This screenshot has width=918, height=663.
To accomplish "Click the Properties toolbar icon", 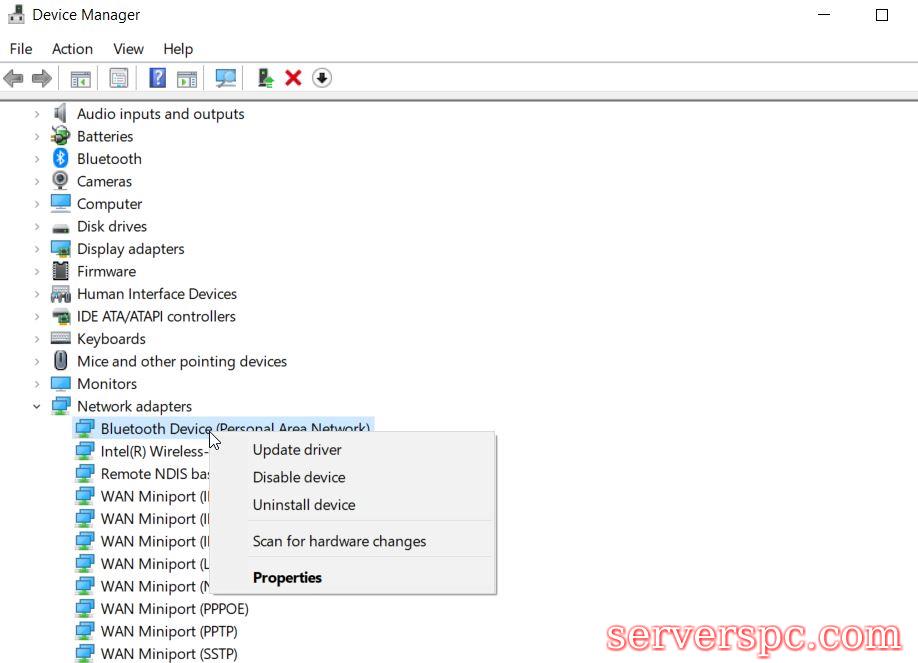I will (x=119, y=78).
